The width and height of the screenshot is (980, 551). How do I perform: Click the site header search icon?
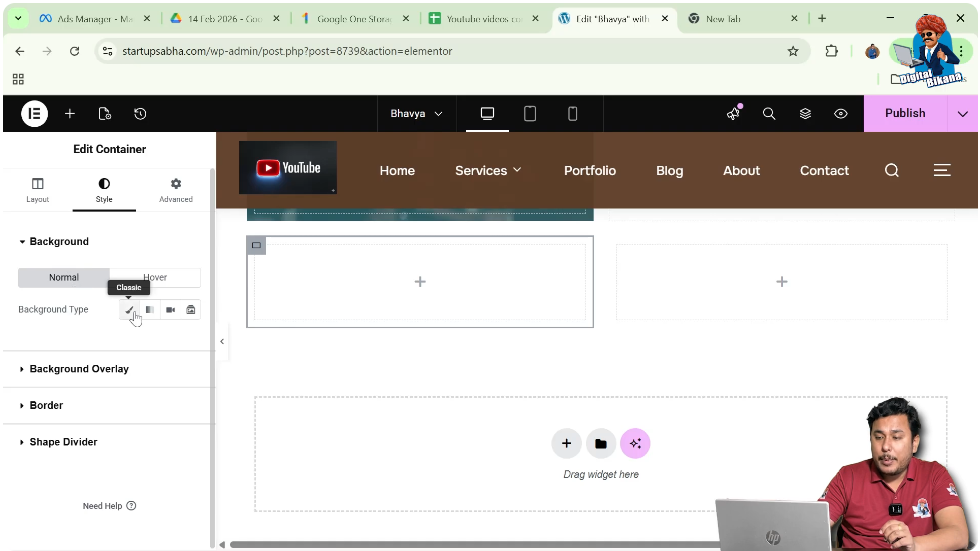pos(892,170)
